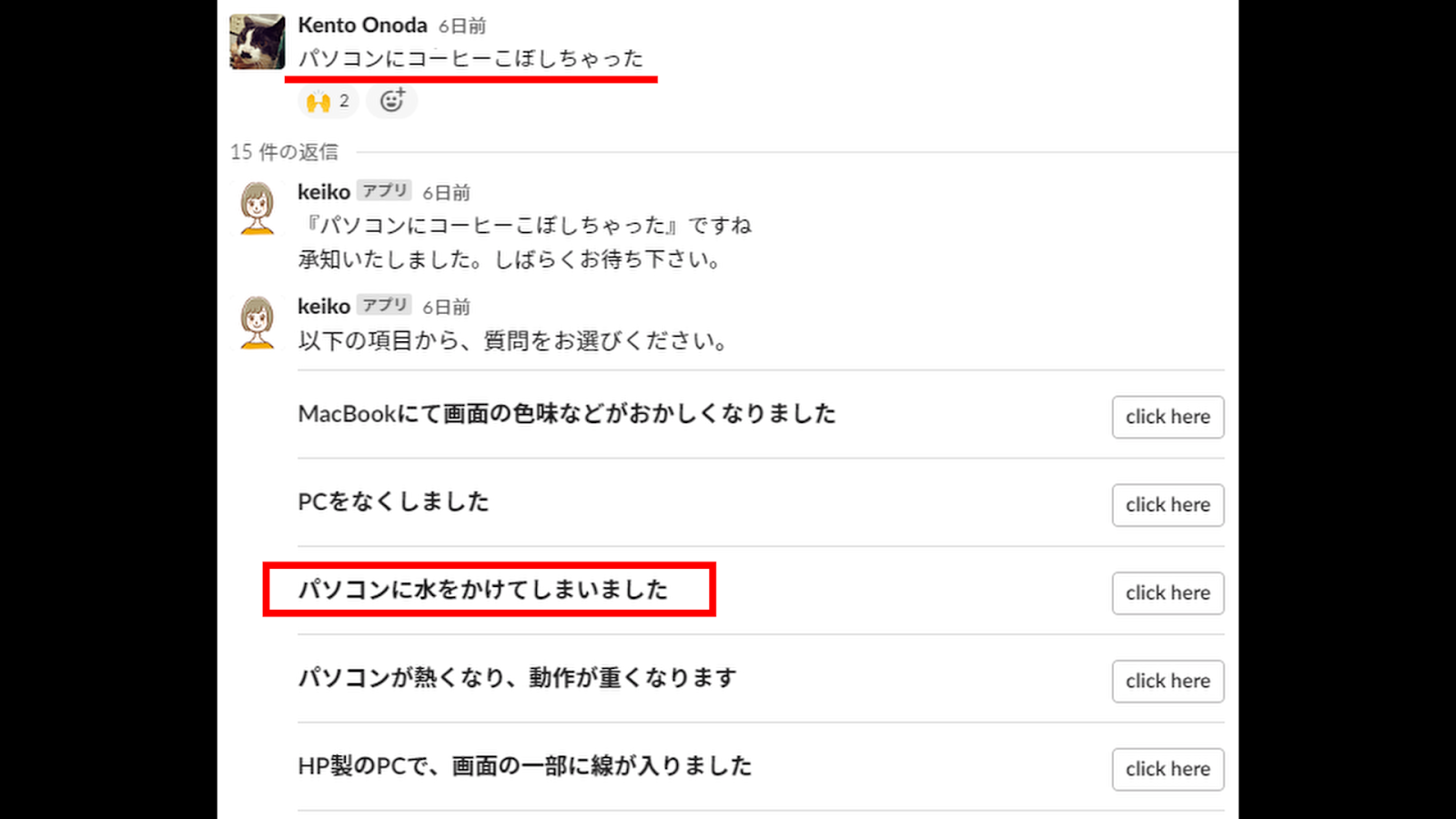Click the 6日前 timestamp on keiko's first reply

(446, 193)
